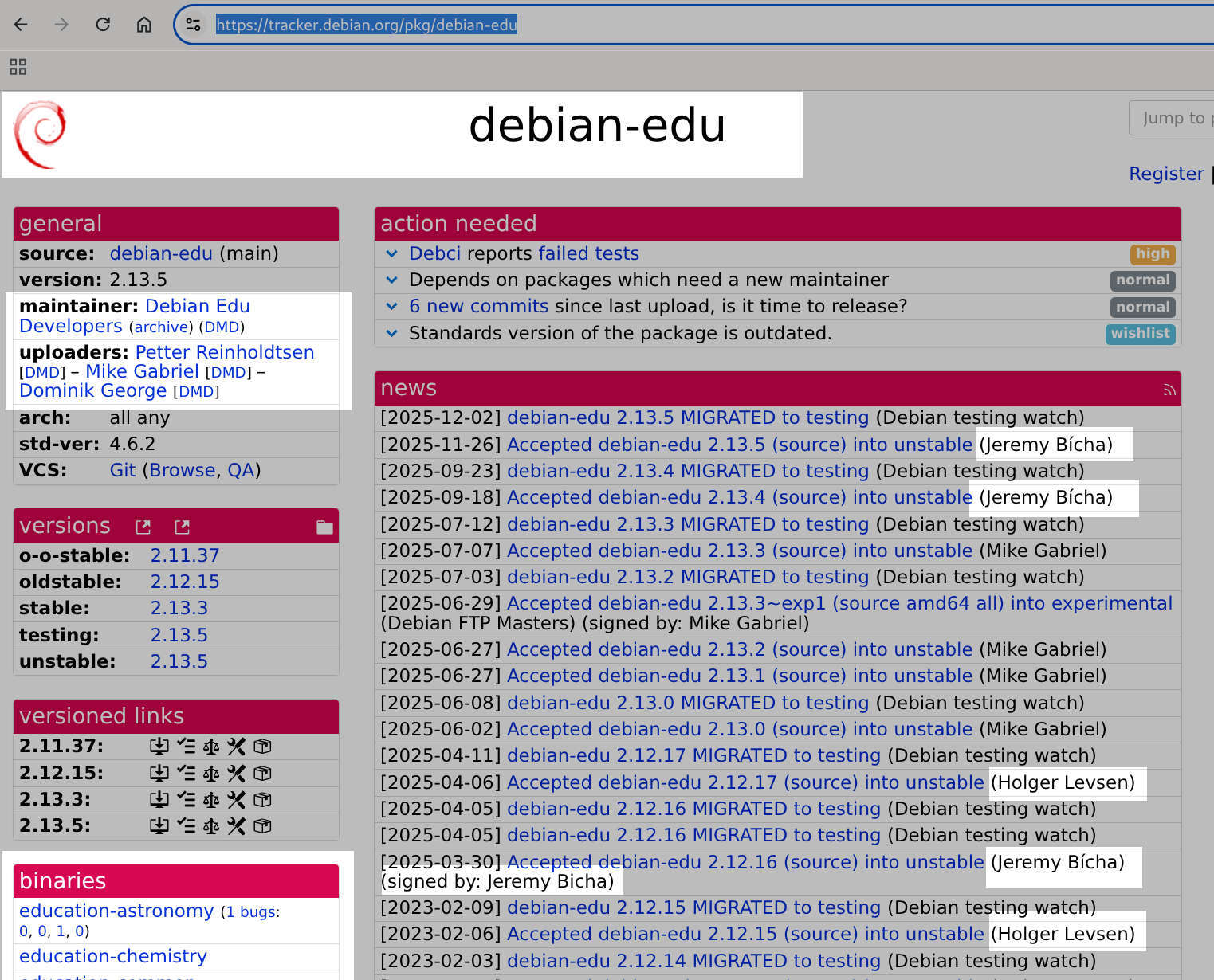Follow the education-astronomy binary link
The width and height of the screenshot is (1214, 980).
click(x=116, y=911)
